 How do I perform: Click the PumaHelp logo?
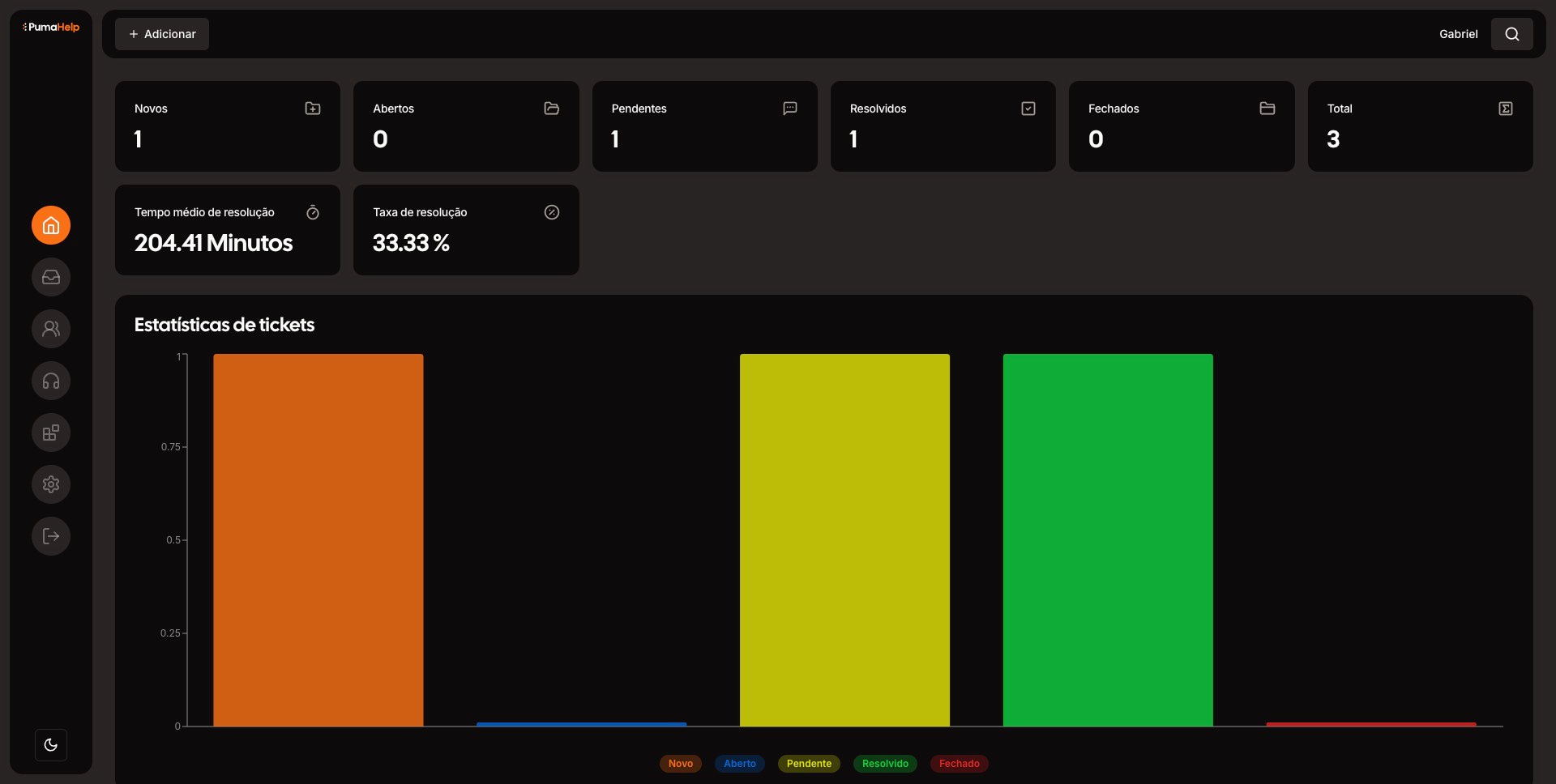click(51, 27)
